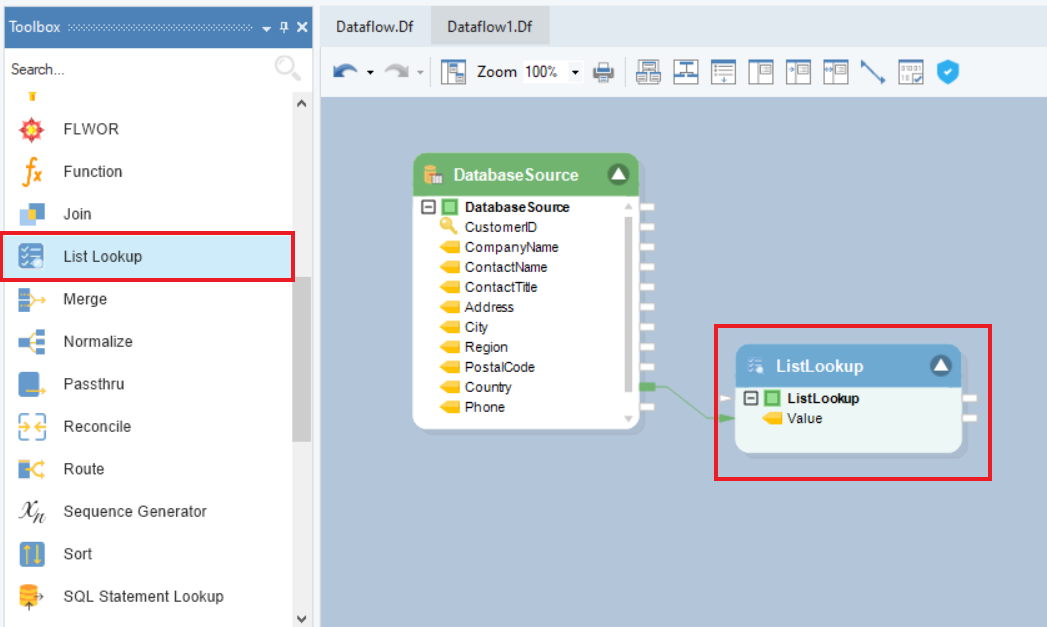Open the Zoom percentage dropdown

[x=575, y=72]
